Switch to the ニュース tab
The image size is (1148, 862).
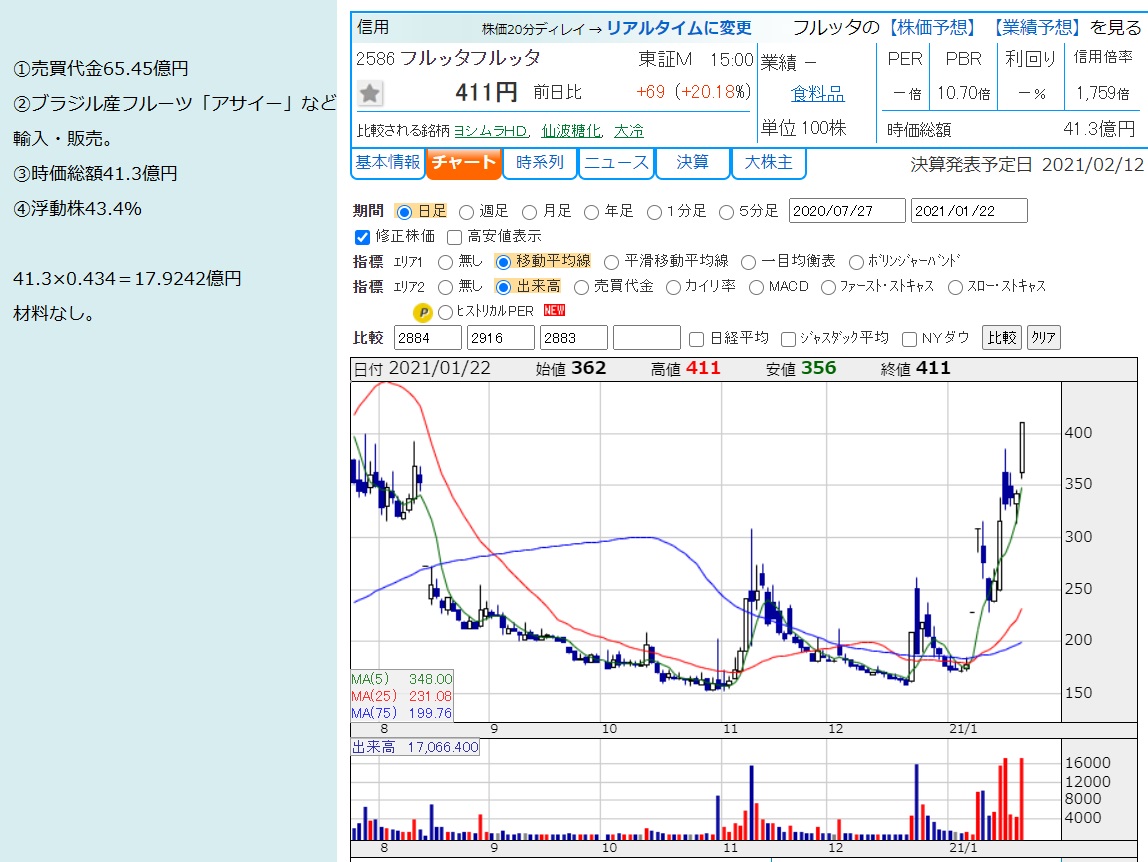coord(616,163)
